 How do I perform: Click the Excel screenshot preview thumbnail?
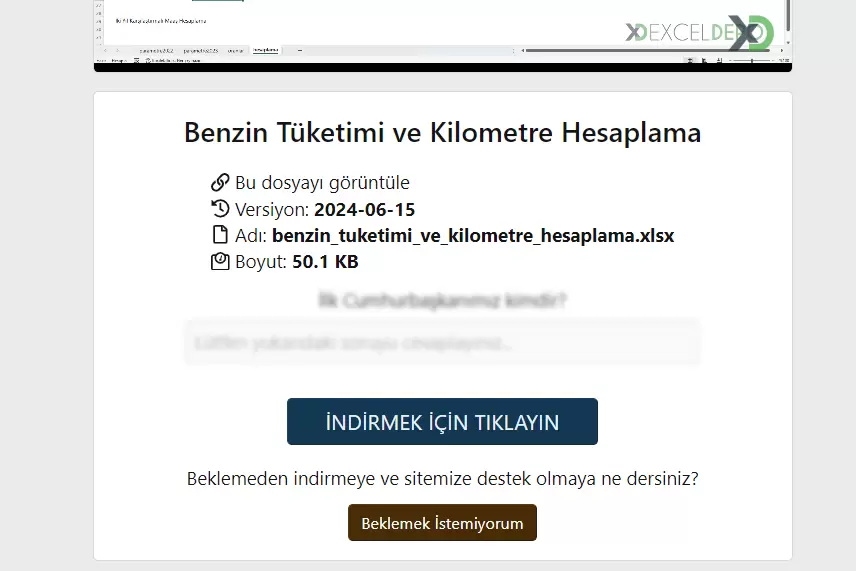pos(443,35)
